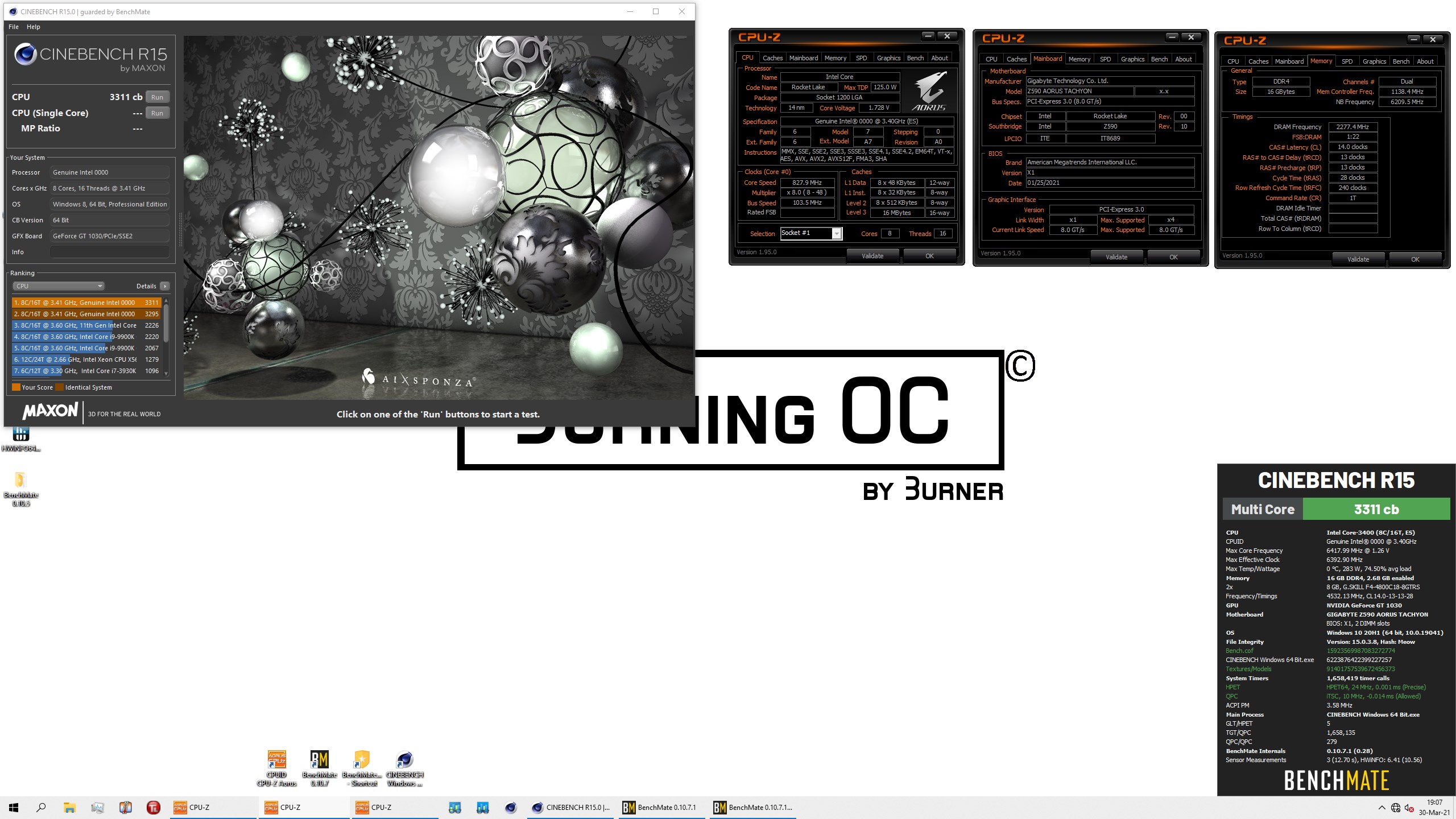Open SPD tab in the CPU-Z Memory window
Screen dimensions: 1456x819
tap(1347, 61)
